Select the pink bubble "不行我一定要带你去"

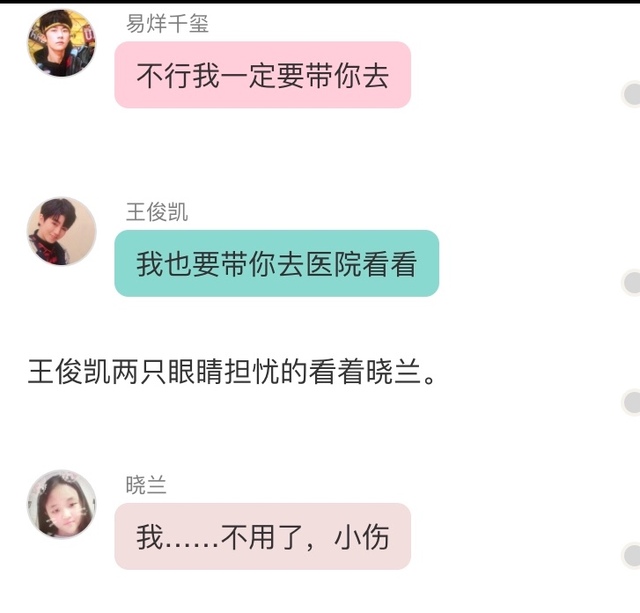[262, 75]
